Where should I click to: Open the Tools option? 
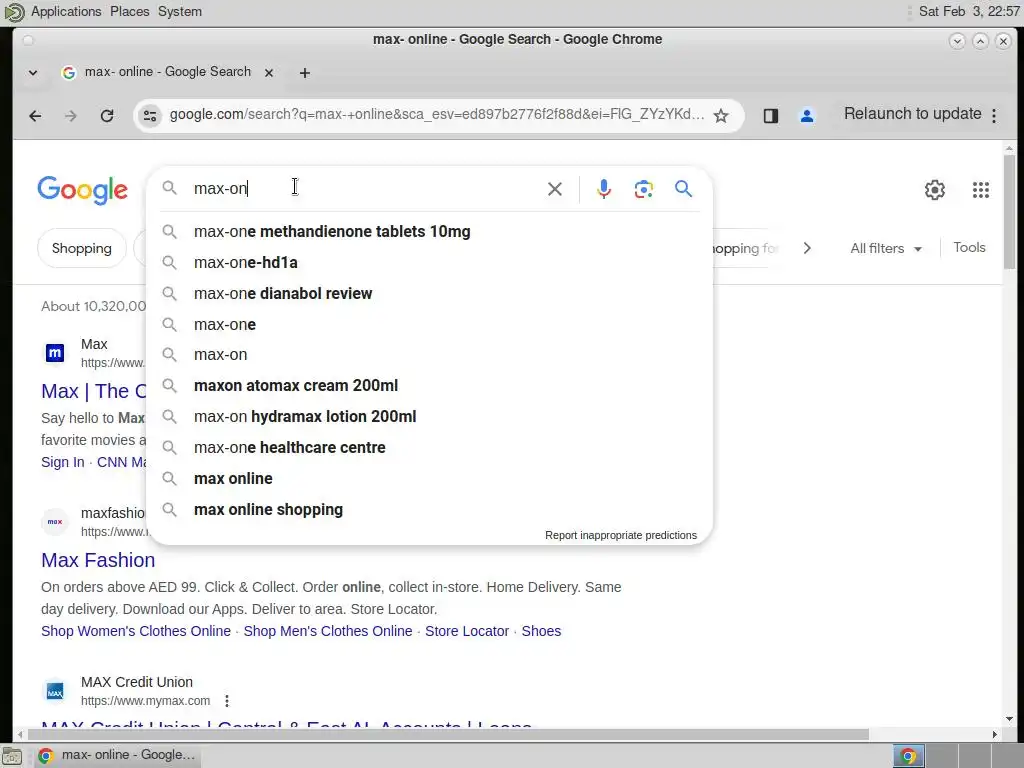(969, 248)
